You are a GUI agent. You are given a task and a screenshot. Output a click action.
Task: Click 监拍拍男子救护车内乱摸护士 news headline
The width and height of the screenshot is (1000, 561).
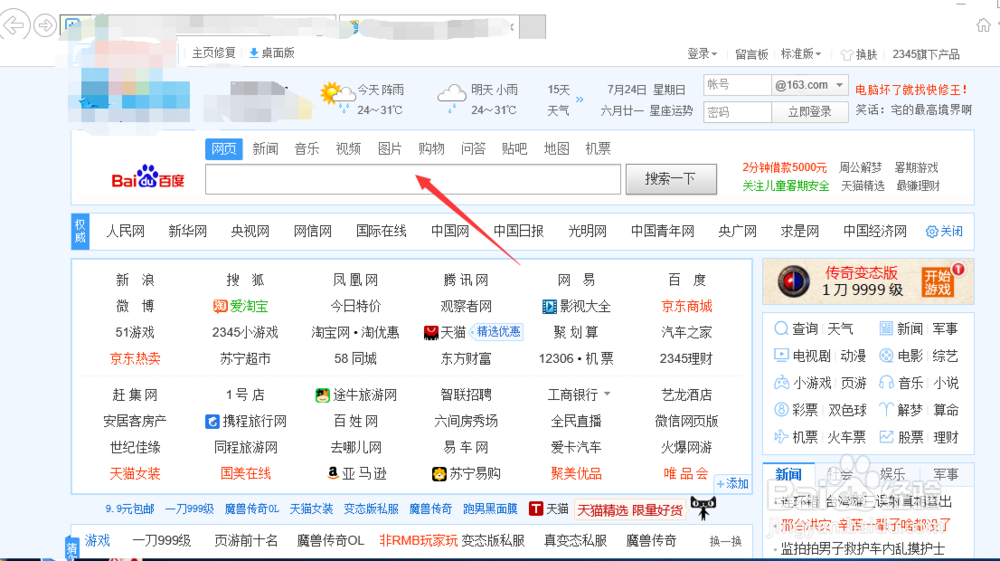863,548
